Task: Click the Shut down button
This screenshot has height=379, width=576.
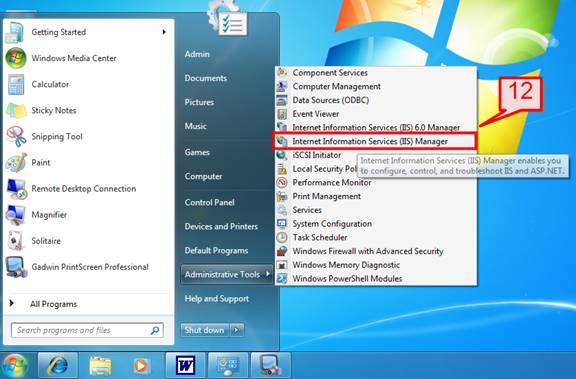Action: [x=205, y=330]
